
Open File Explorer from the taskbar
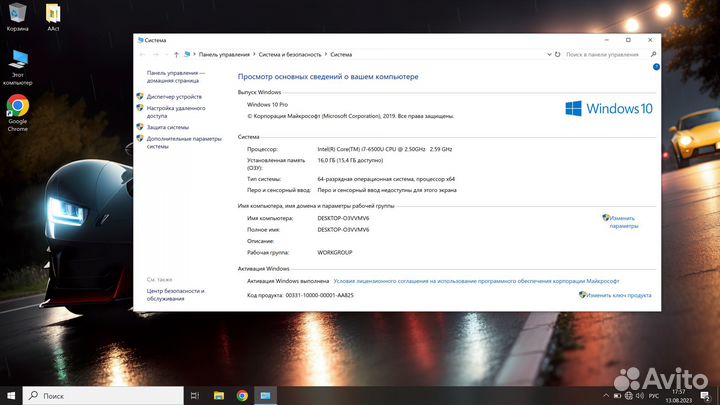click(219, 395)
